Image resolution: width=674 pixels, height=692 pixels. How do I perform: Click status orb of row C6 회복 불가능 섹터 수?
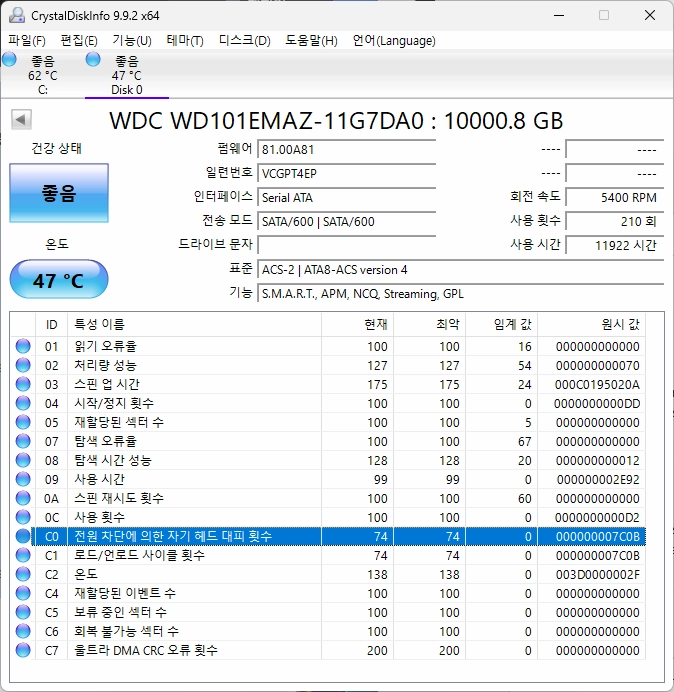(23, 631)
